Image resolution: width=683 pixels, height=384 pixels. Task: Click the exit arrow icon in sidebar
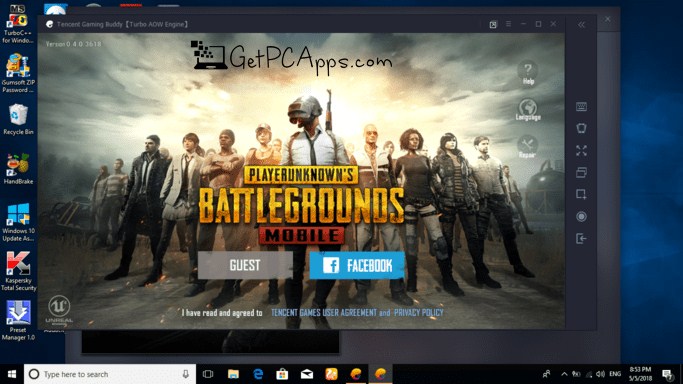tap(581, 238)
